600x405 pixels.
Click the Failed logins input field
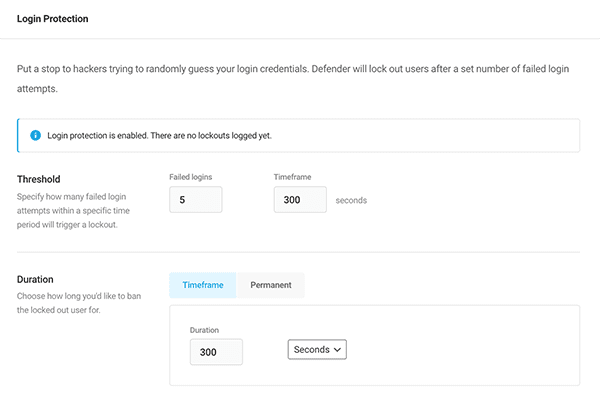pyautogui.click(x=195, y=200)
